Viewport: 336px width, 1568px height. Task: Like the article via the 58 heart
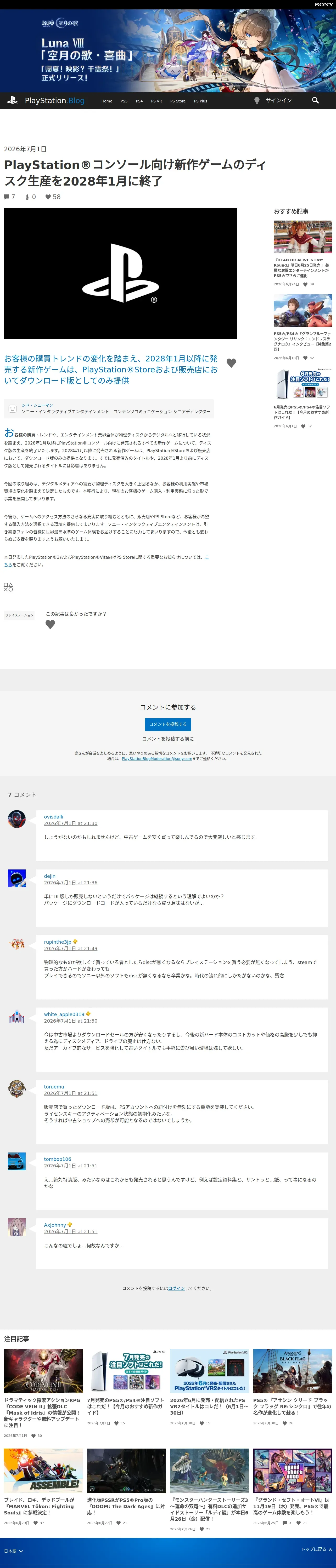tap(48, 197)
